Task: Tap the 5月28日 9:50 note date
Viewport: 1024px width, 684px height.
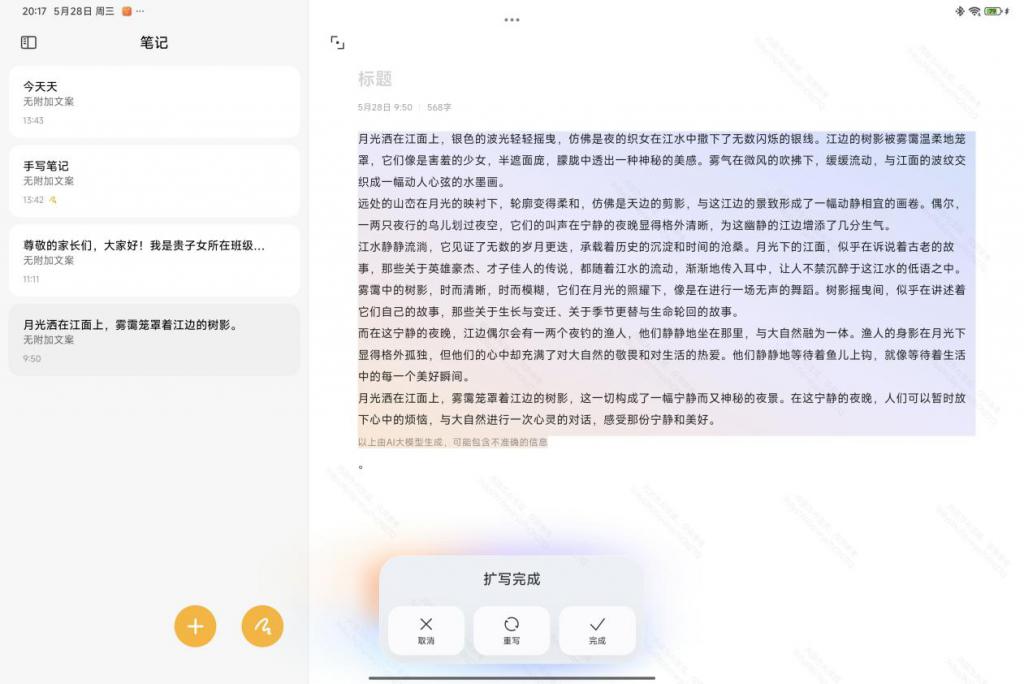Action: tap(385, 107)
